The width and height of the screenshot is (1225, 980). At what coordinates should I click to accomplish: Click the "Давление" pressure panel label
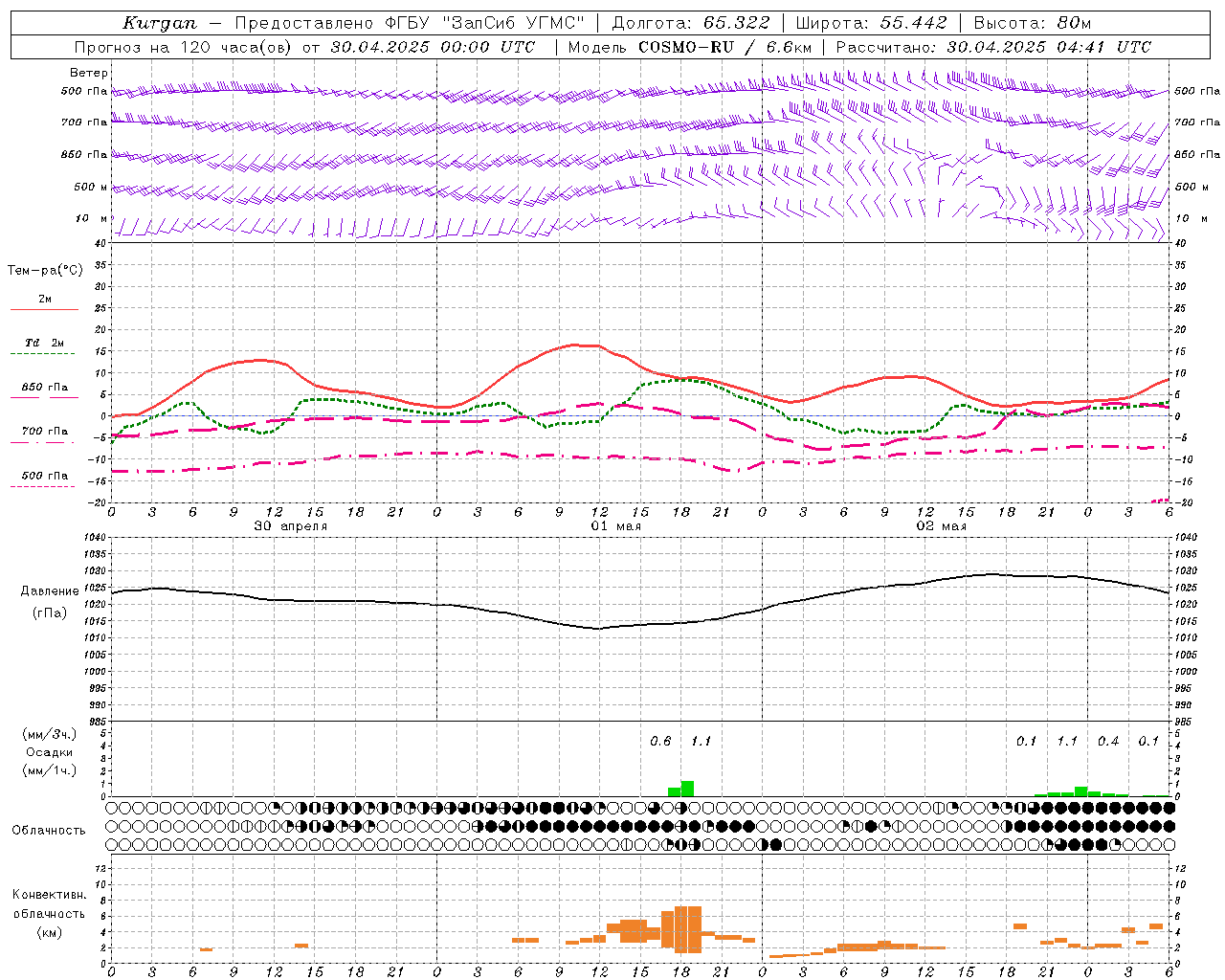(x=50, y=591)
